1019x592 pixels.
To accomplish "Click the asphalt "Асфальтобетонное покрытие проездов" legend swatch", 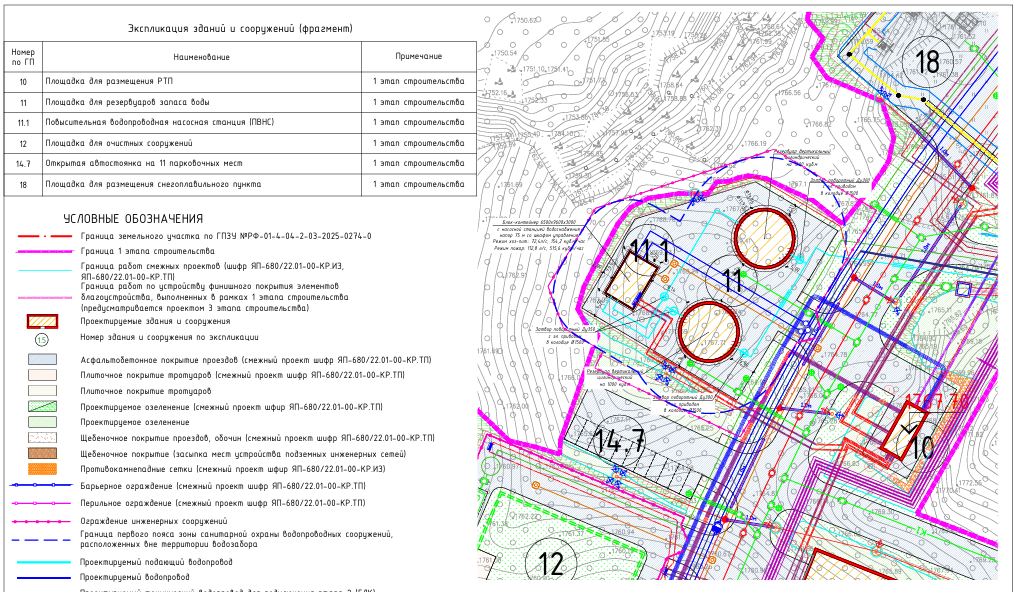I will tap(42, 359).
